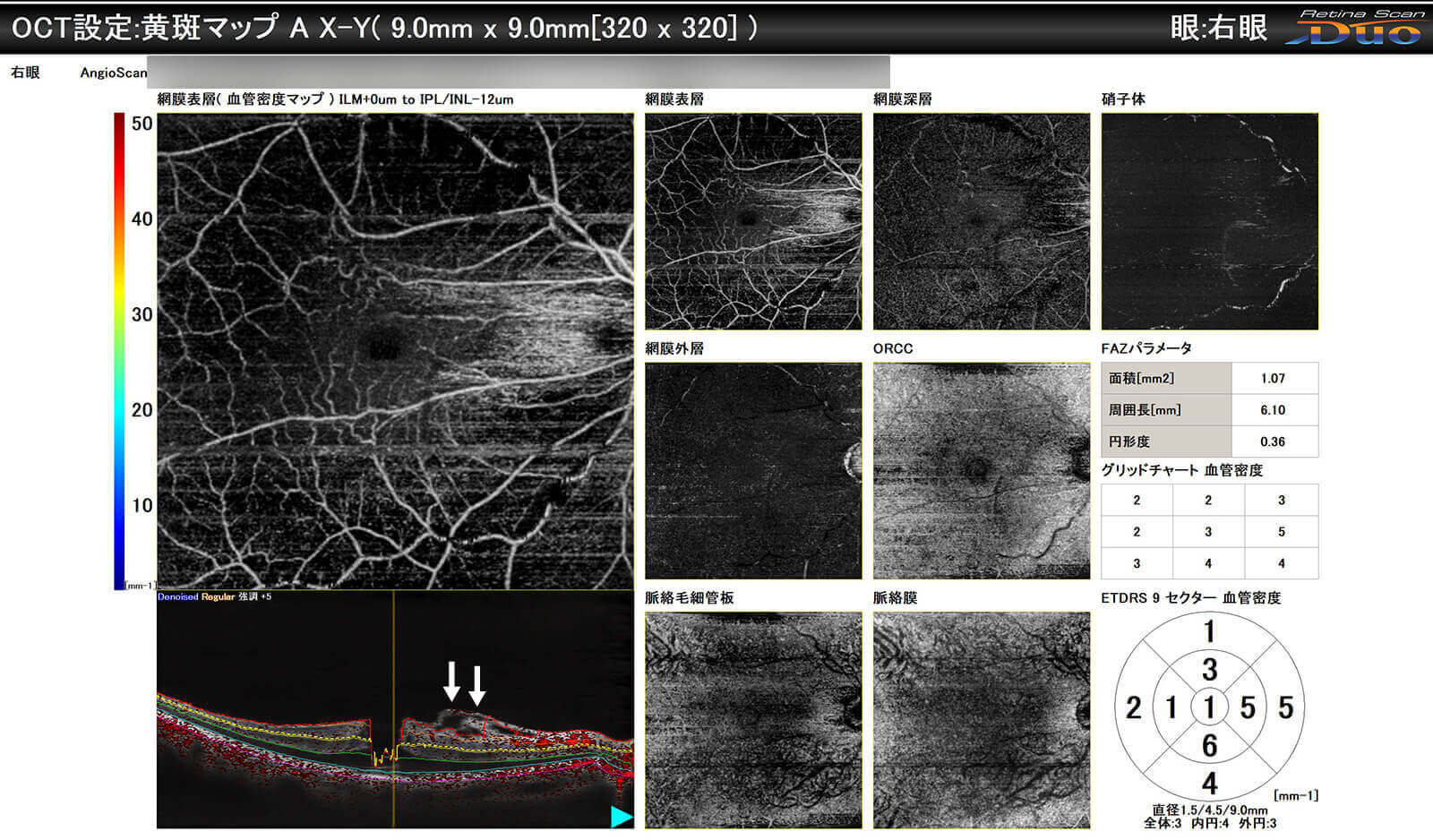Click the 右眼 label under the title
This screenshot has height=840, width=1433.
tap(25, 73)
